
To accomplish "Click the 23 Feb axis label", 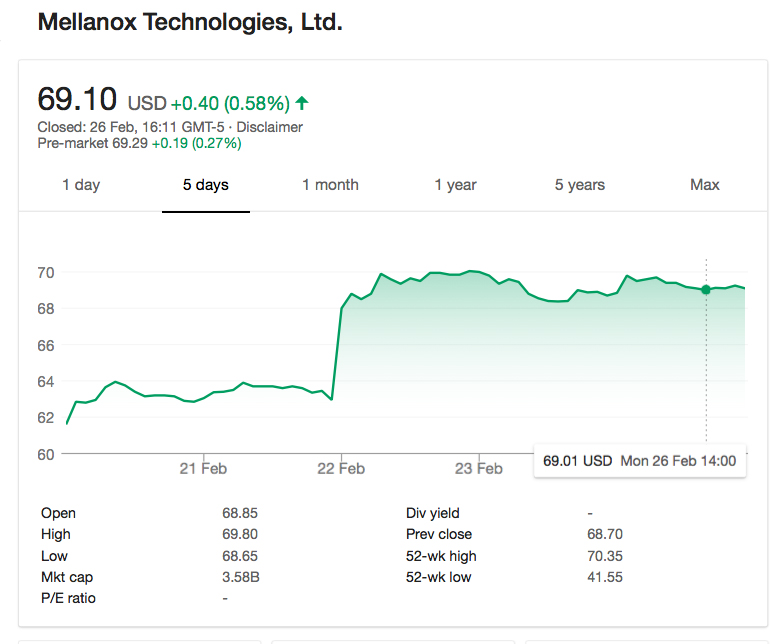I will pos(478,469).
